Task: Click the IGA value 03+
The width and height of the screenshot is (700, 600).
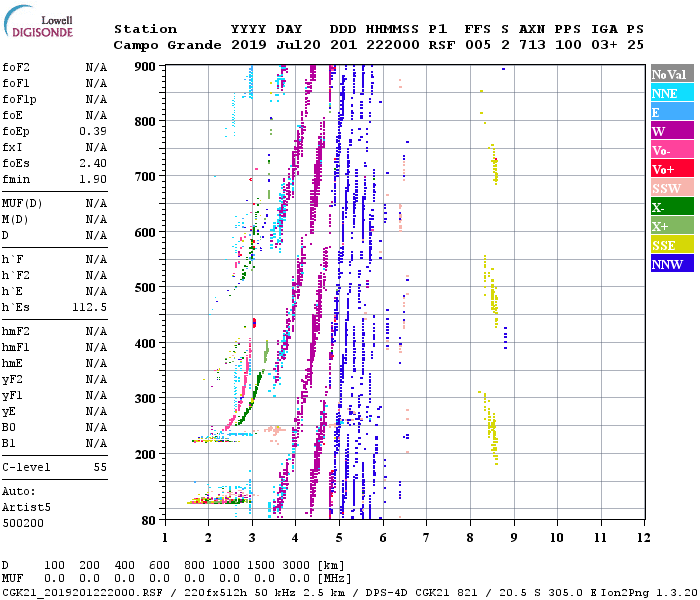Action: coord(604,45)
